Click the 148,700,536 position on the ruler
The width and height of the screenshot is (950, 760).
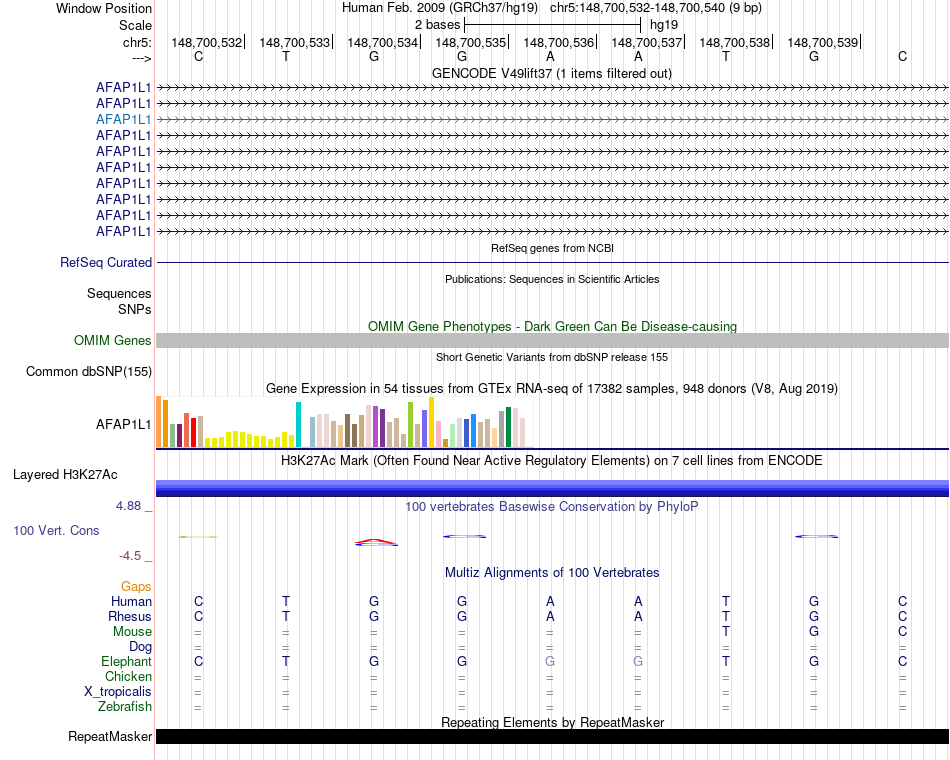click(558, 43)
